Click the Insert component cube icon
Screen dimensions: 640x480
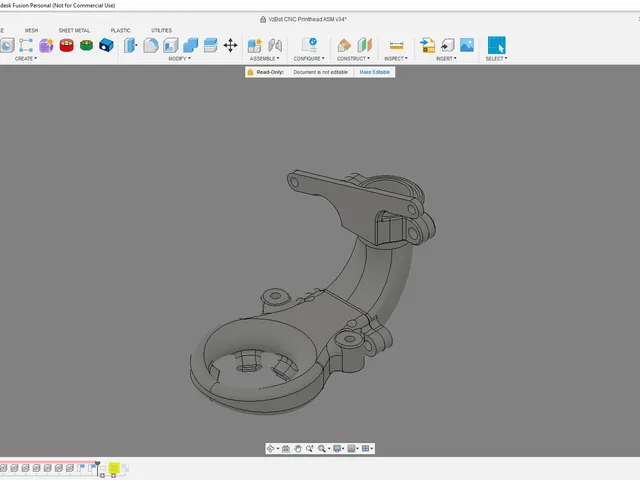[448, 45]
